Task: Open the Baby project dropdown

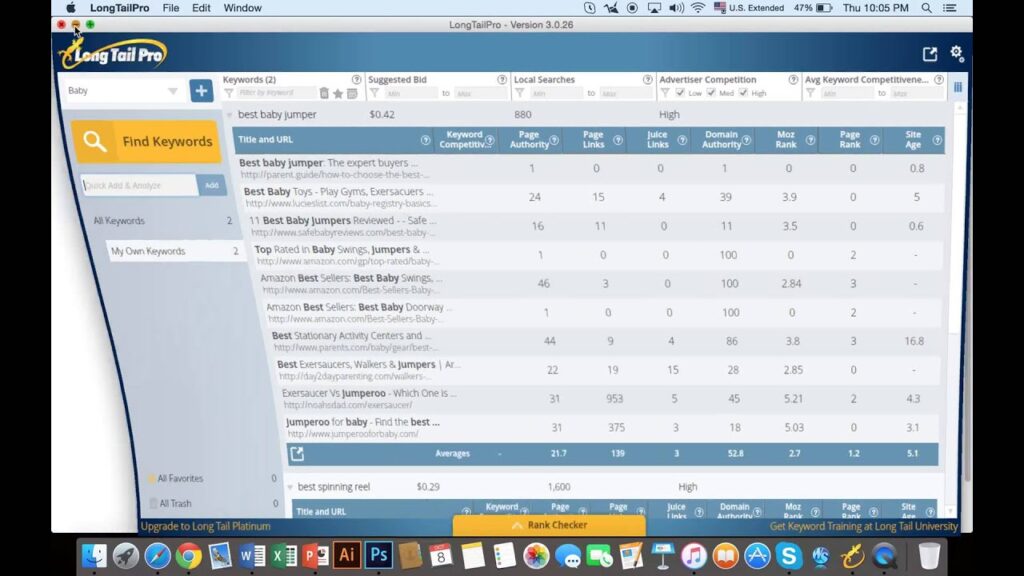Action: coord(122,91)
